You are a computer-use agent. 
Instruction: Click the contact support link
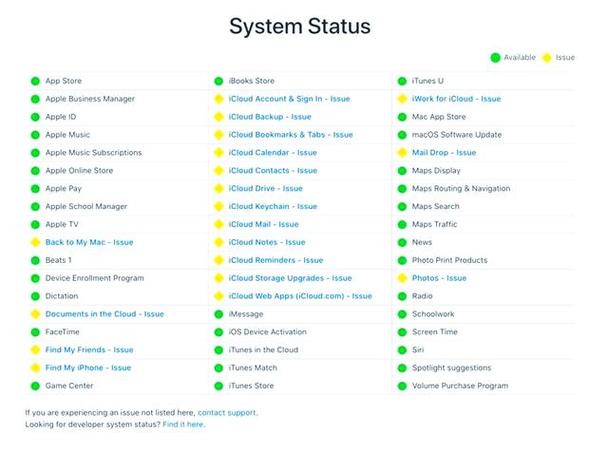point(227,412)
